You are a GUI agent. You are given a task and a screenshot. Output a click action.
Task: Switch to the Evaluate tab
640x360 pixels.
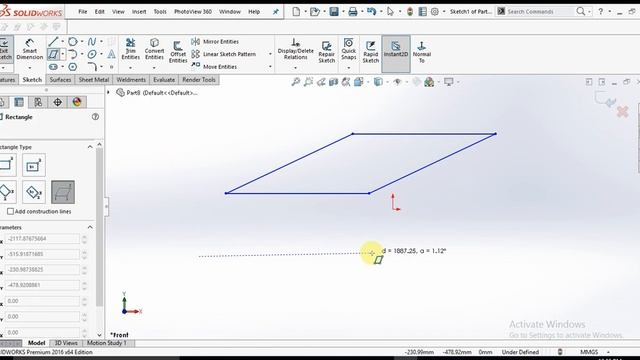(x=164, y=80)
